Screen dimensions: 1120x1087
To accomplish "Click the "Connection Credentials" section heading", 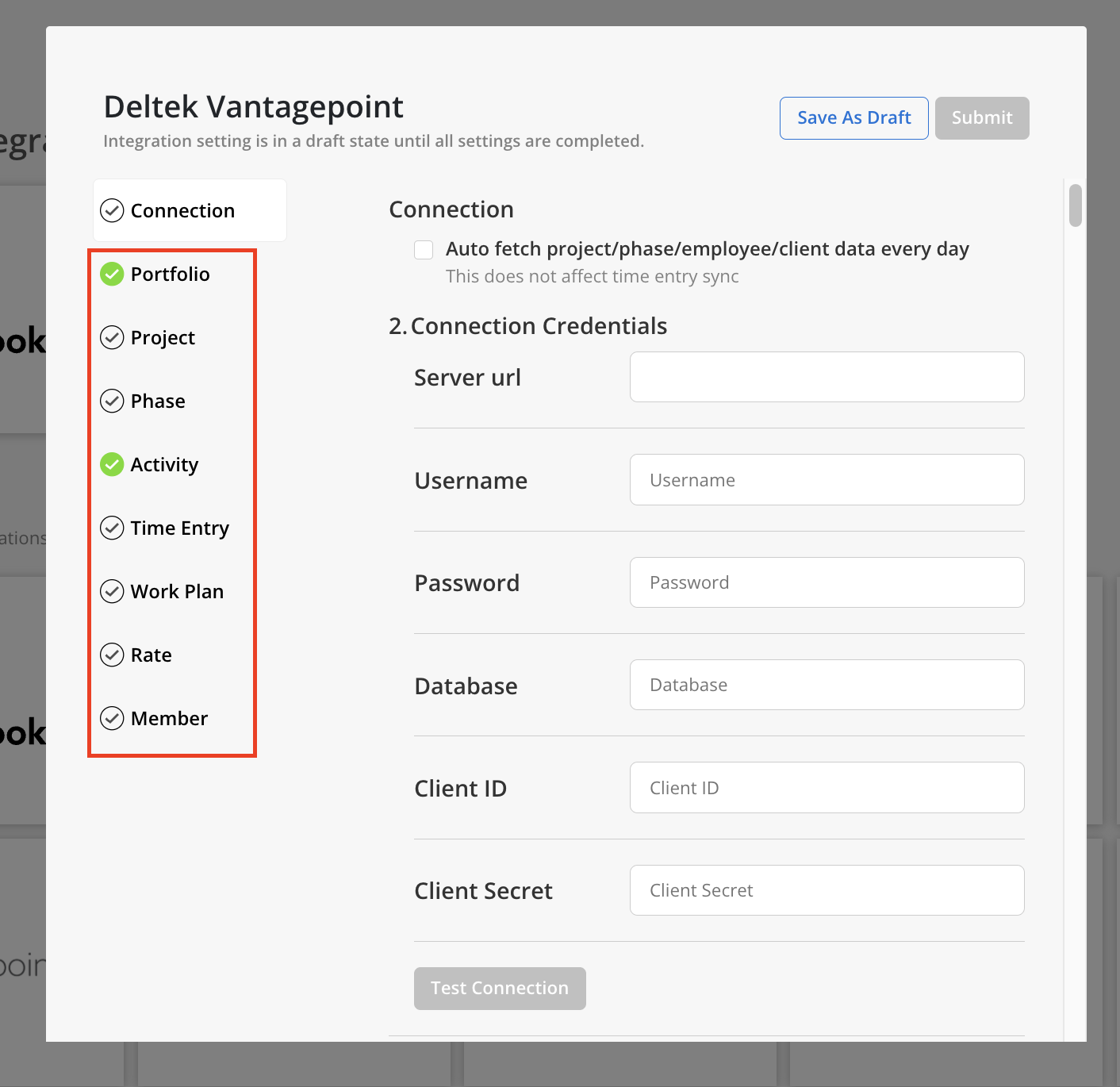I will tap(539, 326).
